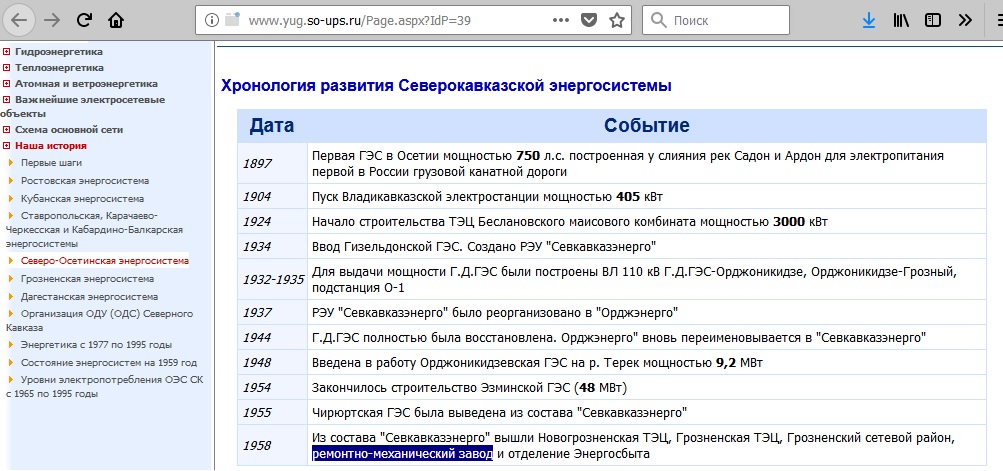This screenshot has width=1003, height=471.
Task: Expand the overflow chevron for more tools
Action: (964, 20)
